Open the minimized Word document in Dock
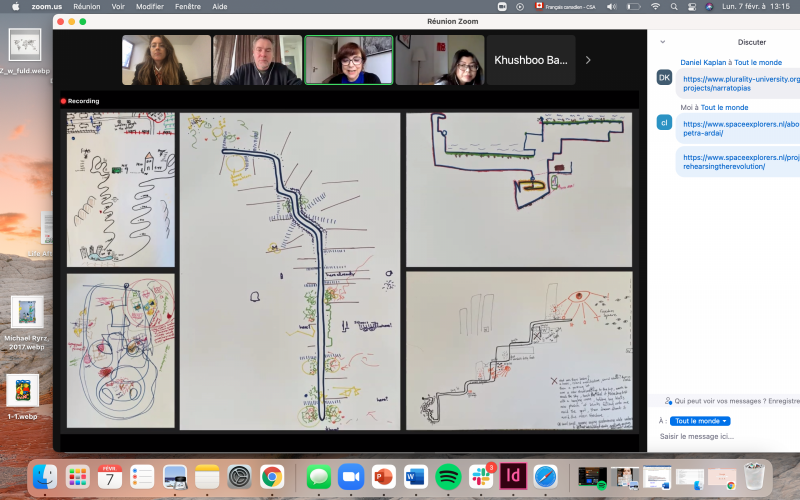 pyautogui.click(x=657, y=478)
